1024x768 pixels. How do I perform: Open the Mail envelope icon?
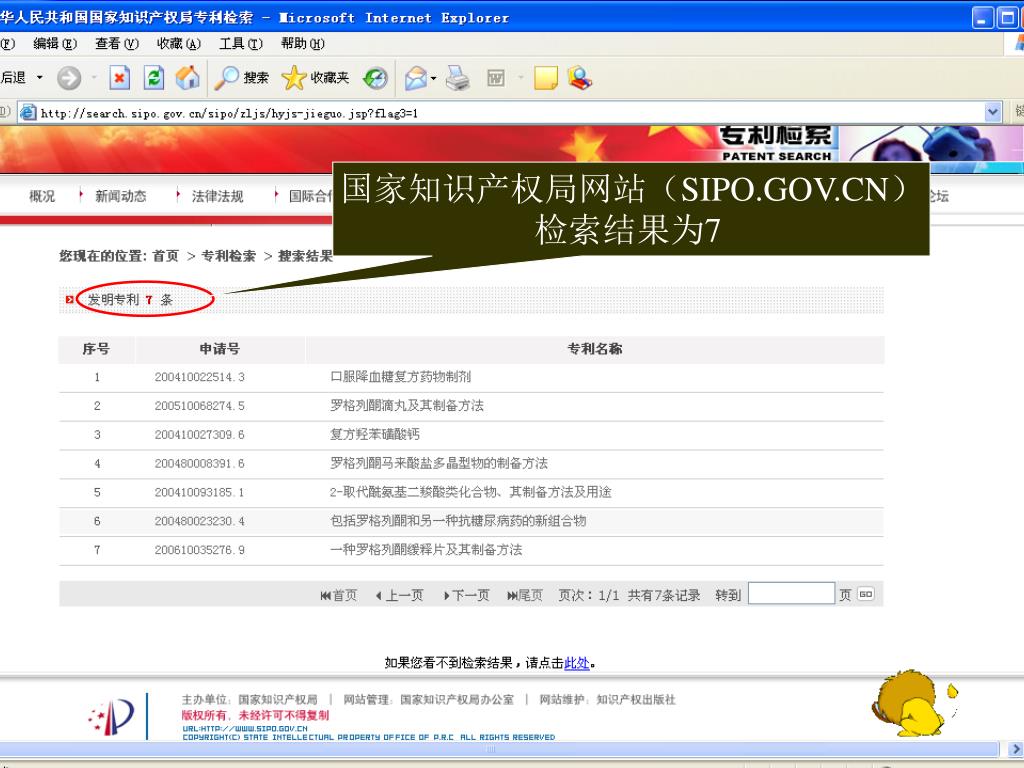[x=415, y=78]
